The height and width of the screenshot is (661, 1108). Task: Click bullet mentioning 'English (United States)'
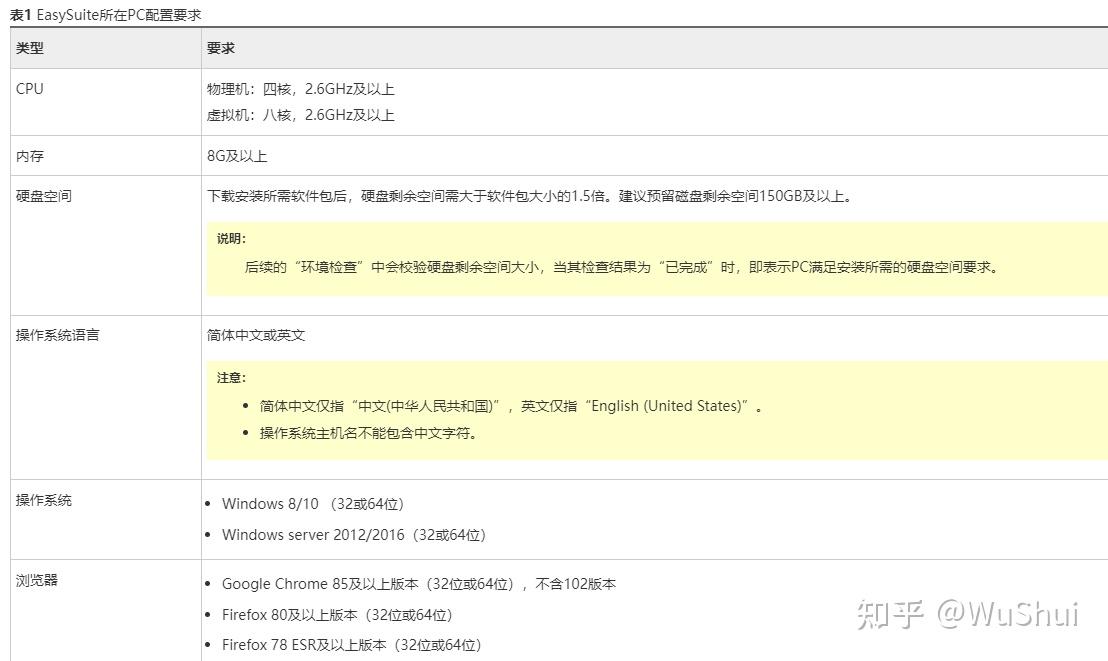tap(510, 406)
